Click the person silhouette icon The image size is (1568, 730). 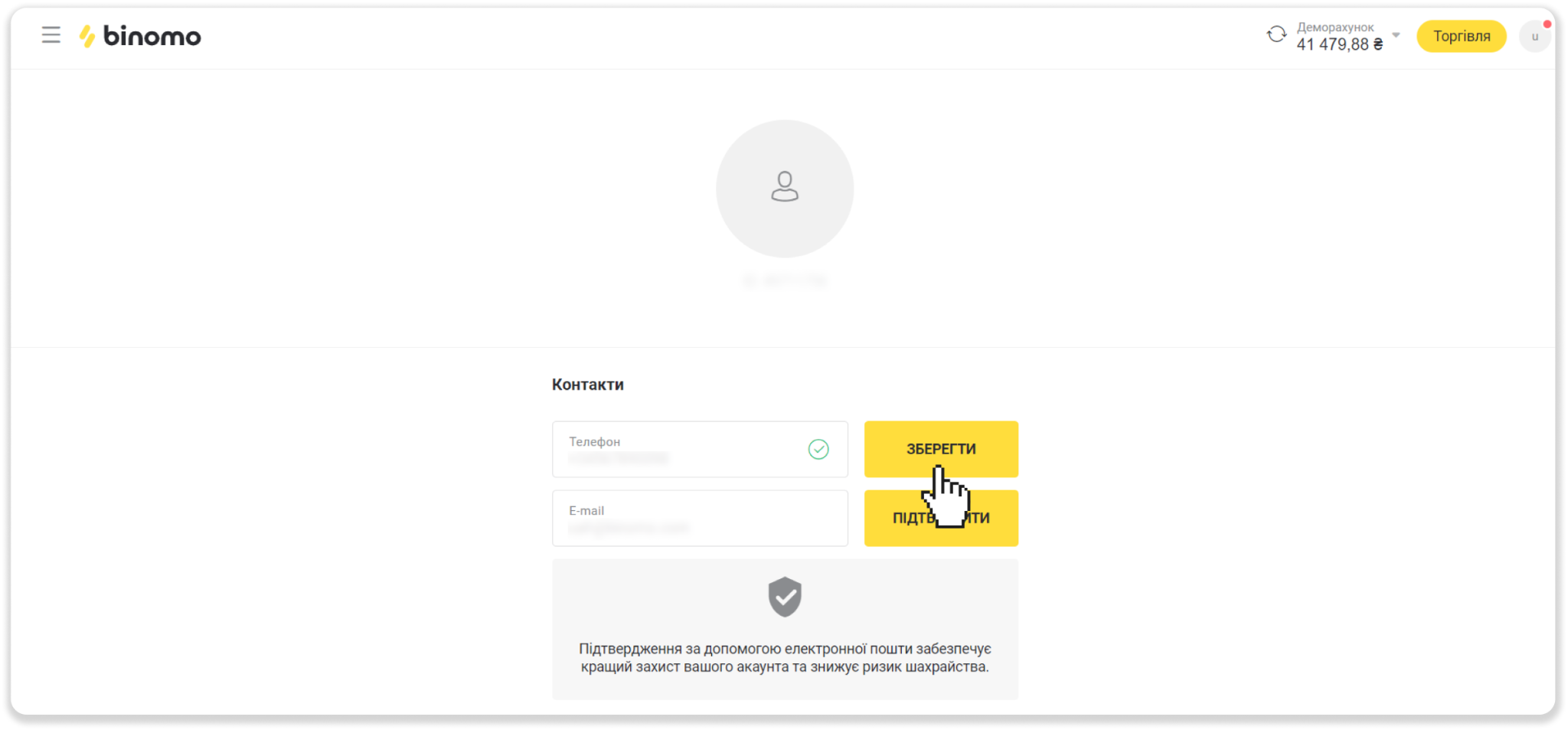click(785, 186)
